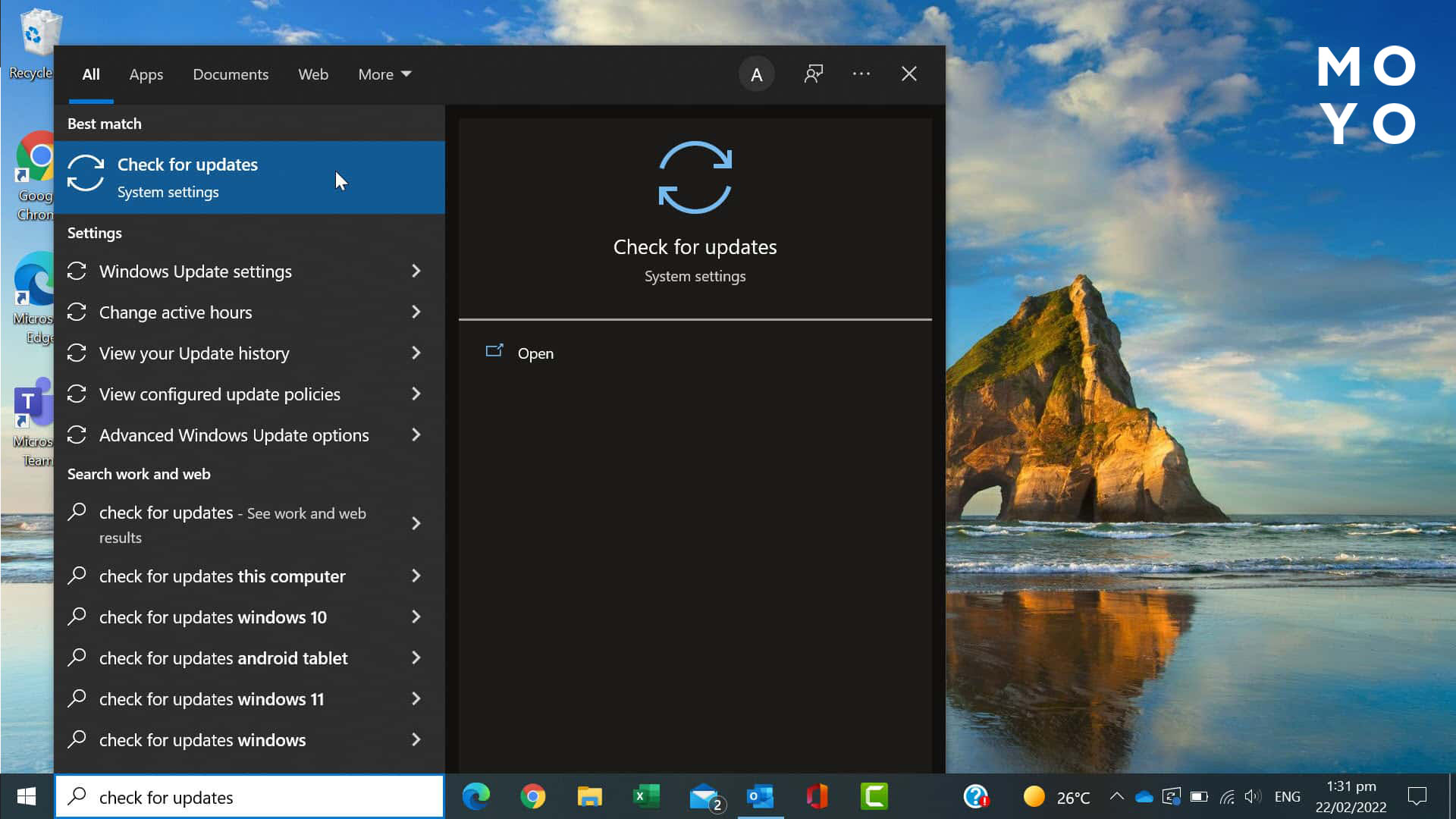Expand arrow for check for updates windows 10
This screenshot has width=1456, height=819.
(416, 617)
